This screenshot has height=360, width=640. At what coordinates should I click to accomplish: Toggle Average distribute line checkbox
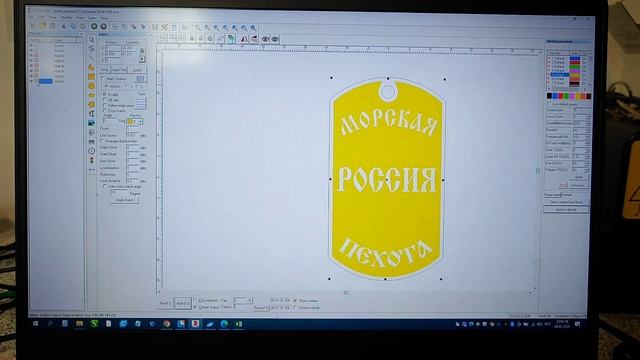point(103,141)
